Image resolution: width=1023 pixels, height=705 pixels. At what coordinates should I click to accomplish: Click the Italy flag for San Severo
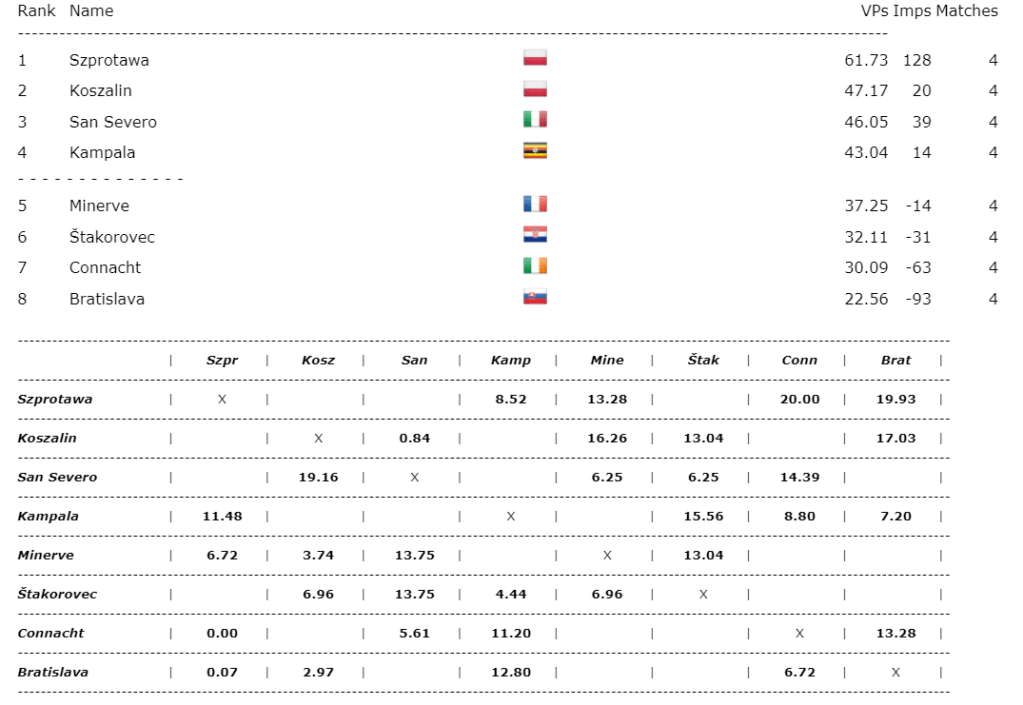pos(535,120)
